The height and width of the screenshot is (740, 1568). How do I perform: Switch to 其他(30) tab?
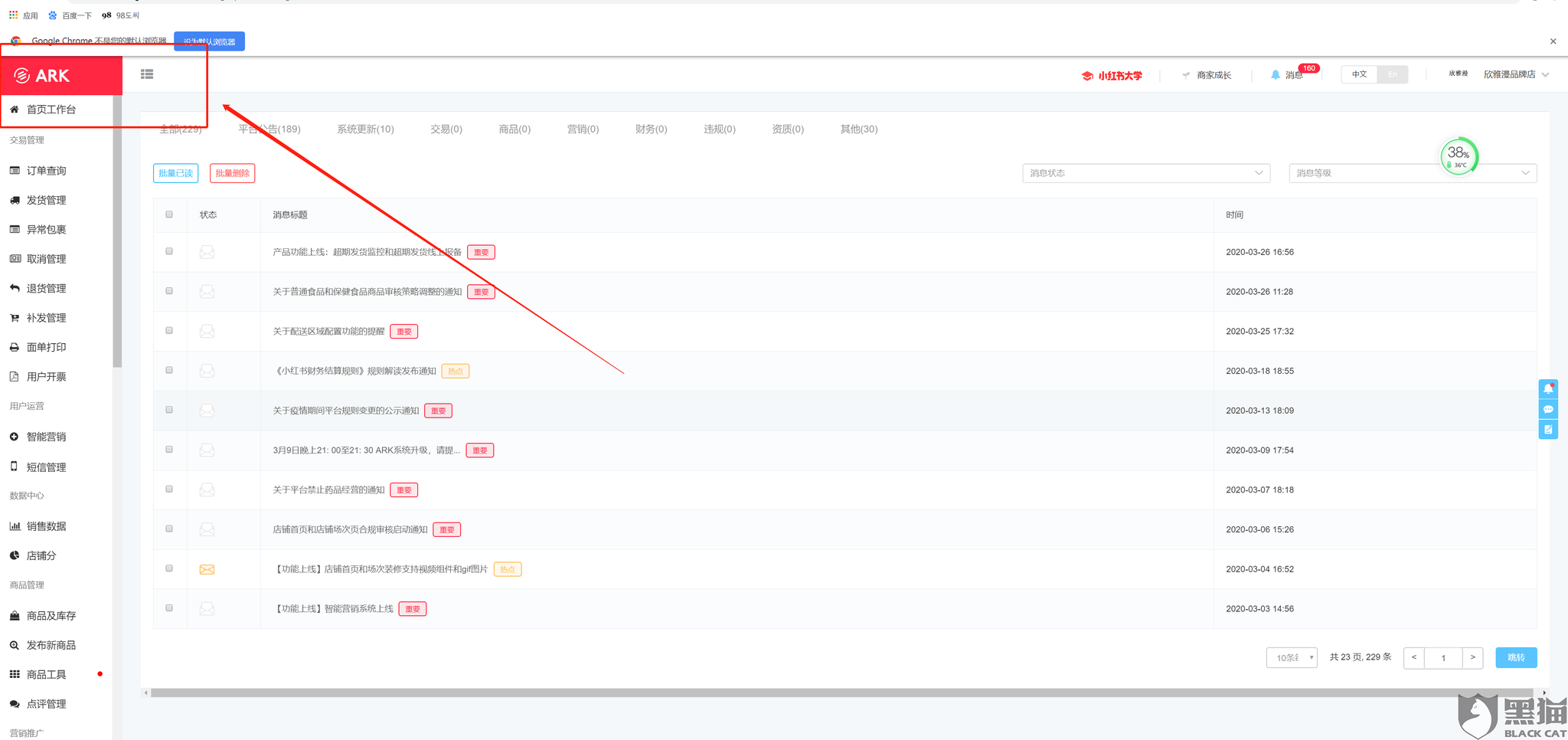859,129
